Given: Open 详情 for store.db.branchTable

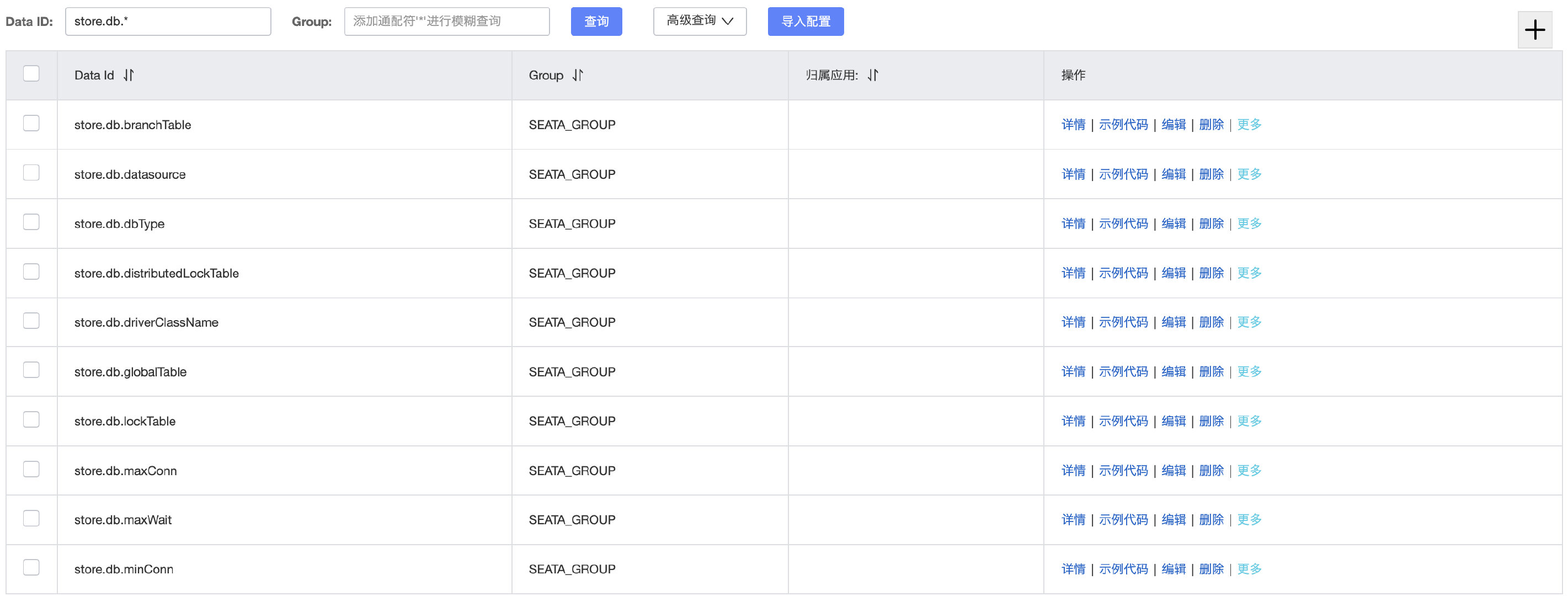Looking at the screenshot, I should [1073, 125].
